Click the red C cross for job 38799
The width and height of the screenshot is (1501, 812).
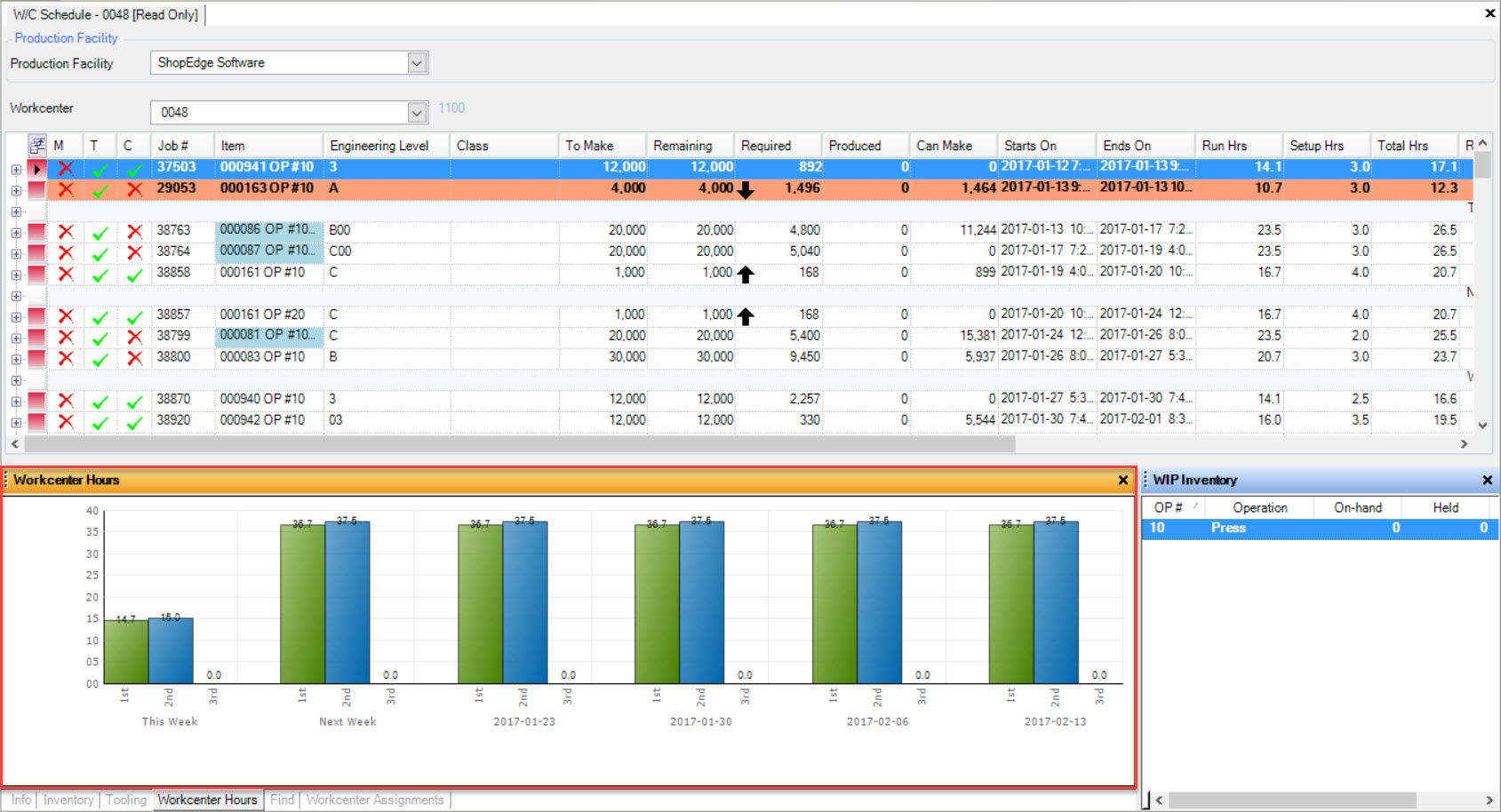(x=134, y=337)
